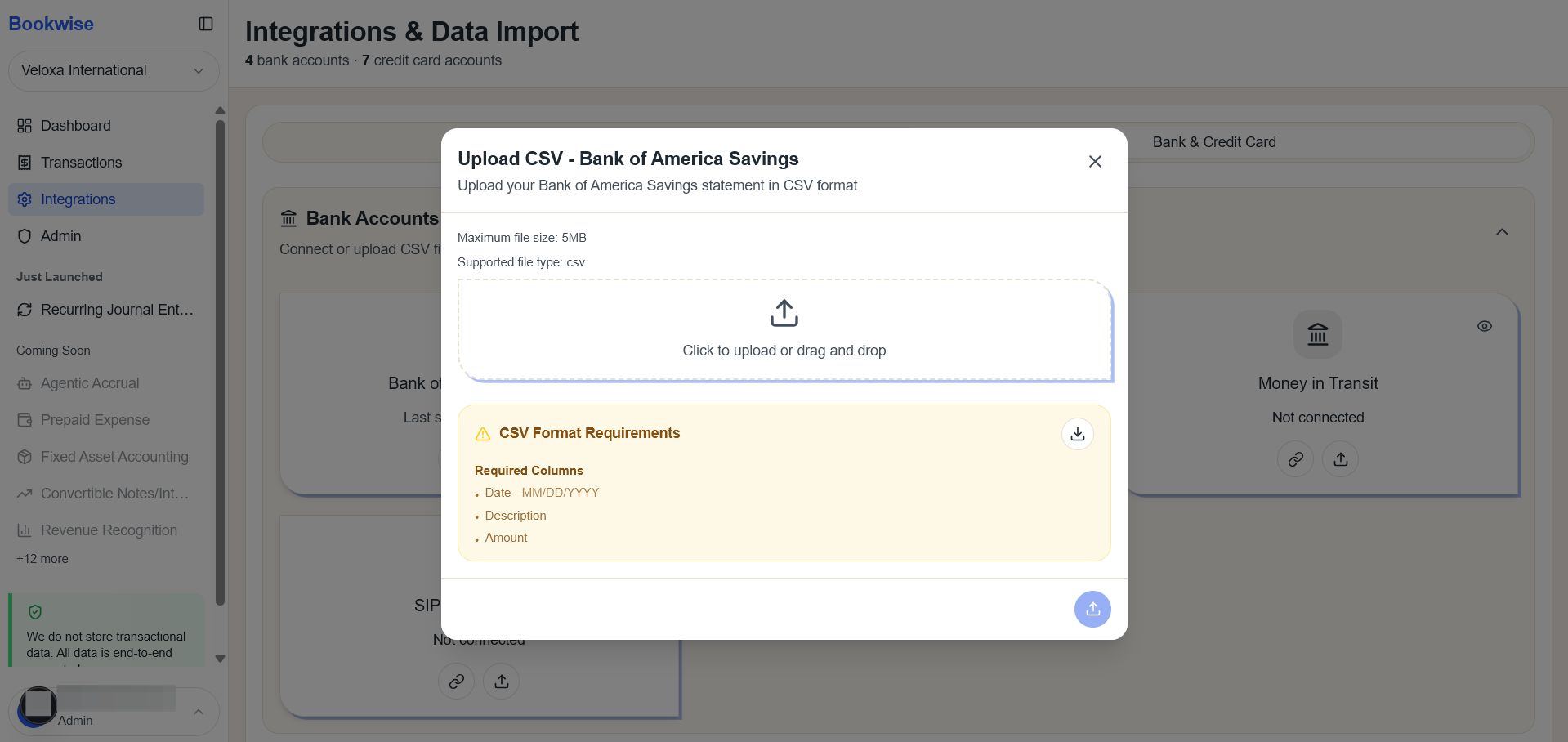Click the upload icon on SIP card
Screen dimensions: 1568x742
[x=502, y=682]
